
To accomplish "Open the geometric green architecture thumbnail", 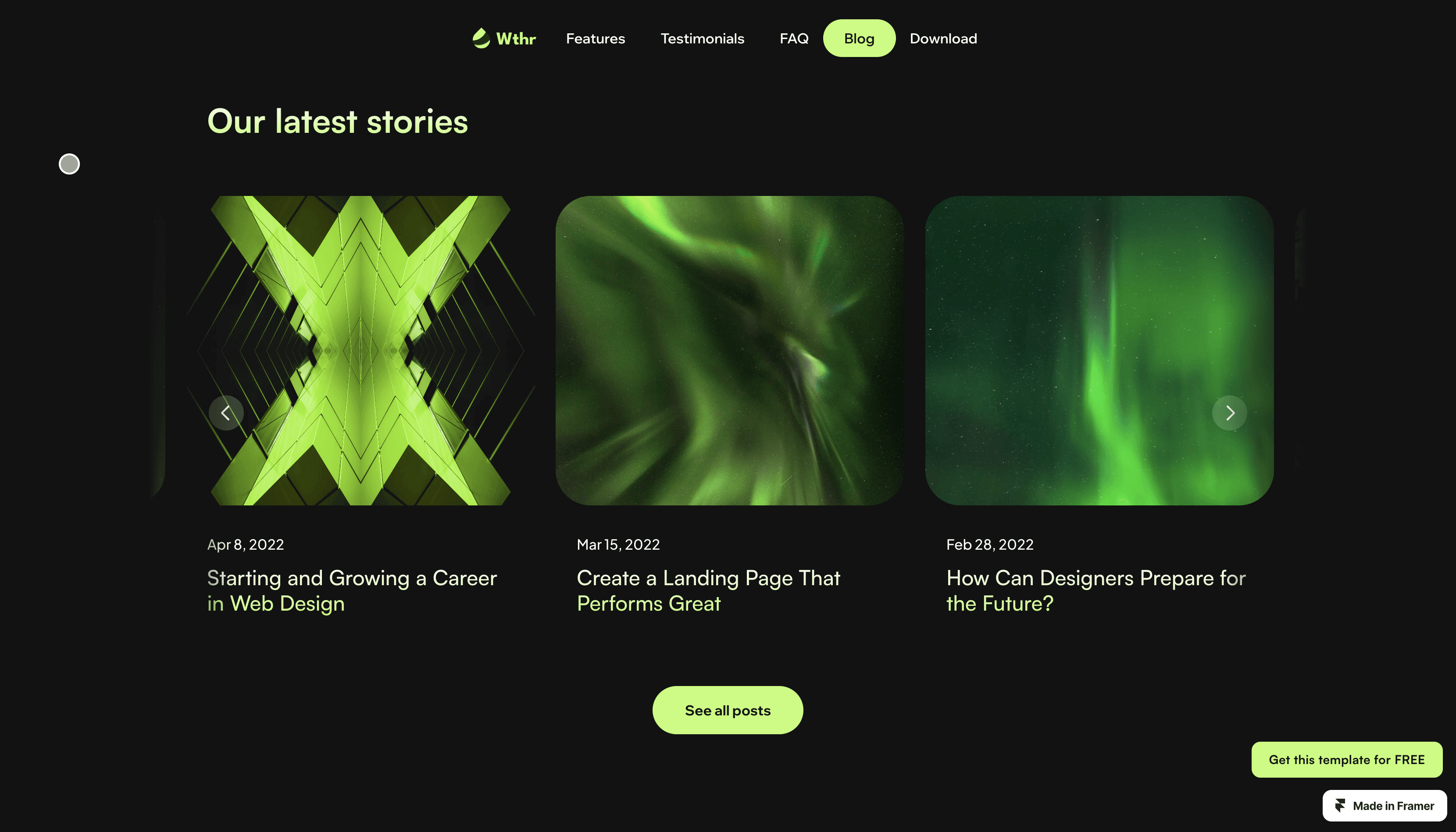I will pos(360,350).
